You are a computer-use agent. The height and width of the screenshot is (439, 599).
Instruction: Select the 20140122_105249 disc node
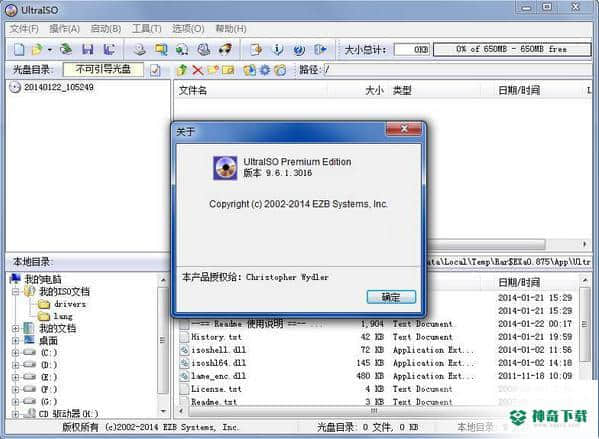[x=58, y=87]
